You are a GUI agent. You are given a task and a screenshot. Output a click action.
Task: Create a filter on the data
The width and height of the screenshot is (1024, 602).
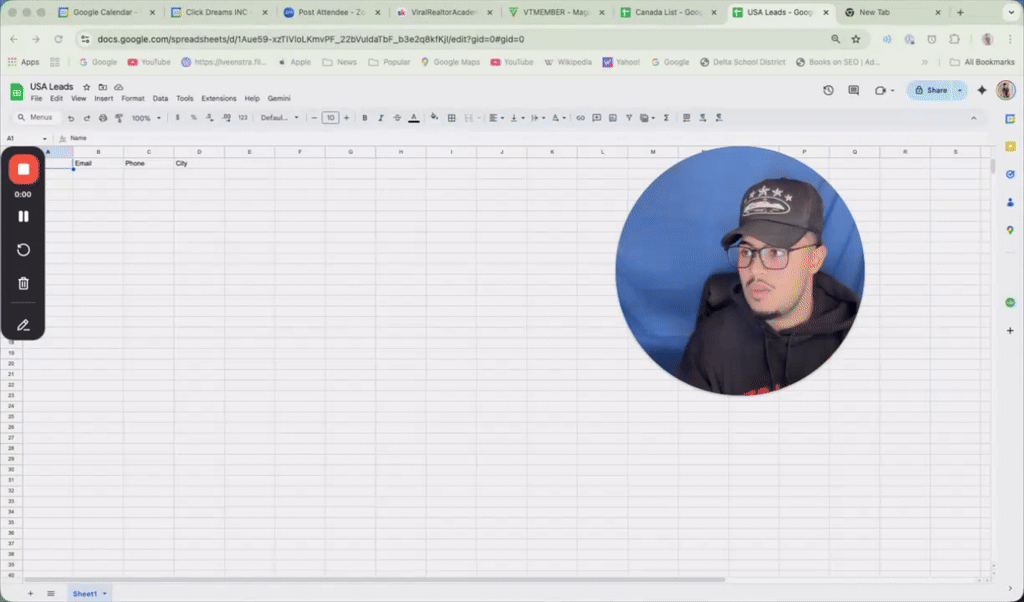628,117
